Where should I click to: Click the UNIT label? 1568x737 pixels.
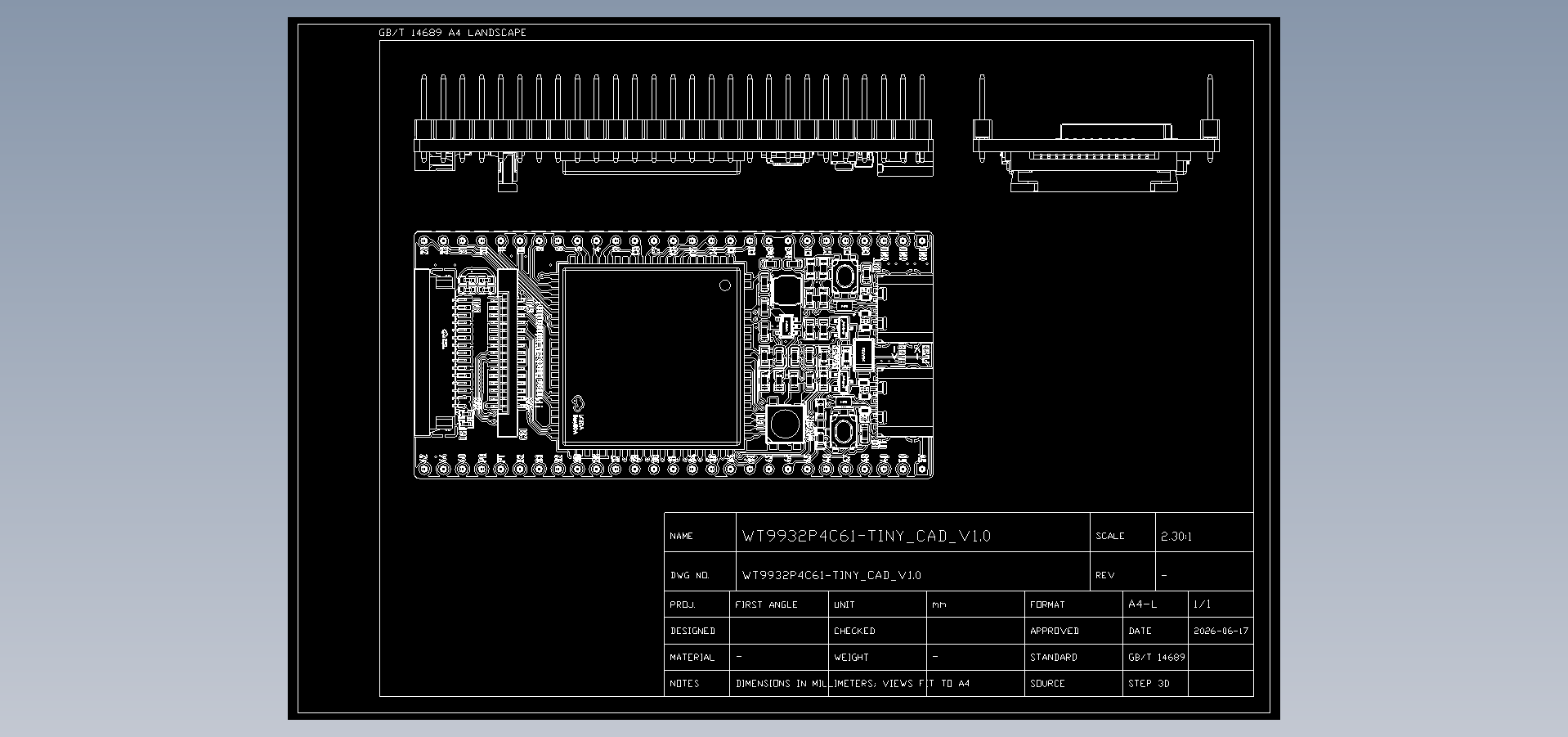coord(844,605)
